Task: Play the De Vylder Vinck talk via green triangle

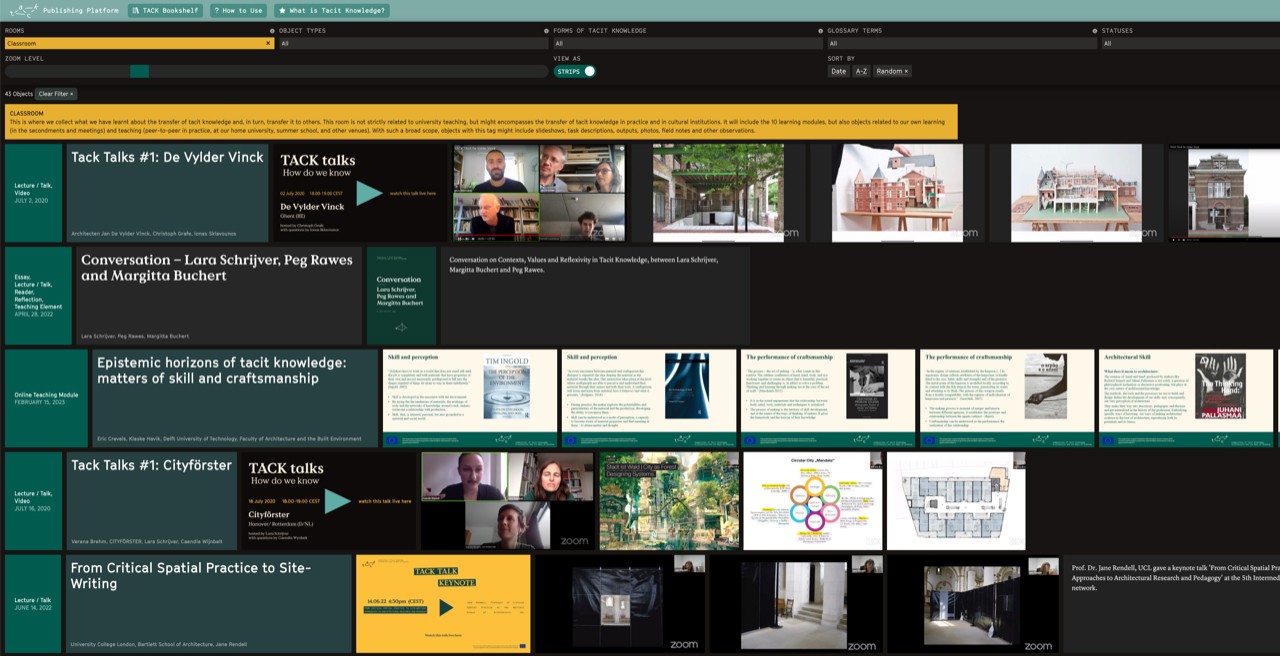Action: click(369, 193)
